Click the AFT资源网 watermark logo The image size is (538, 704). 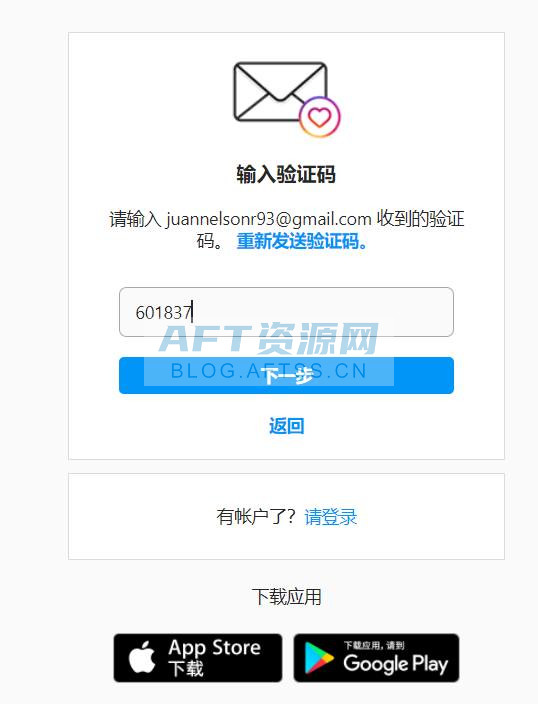269,338
